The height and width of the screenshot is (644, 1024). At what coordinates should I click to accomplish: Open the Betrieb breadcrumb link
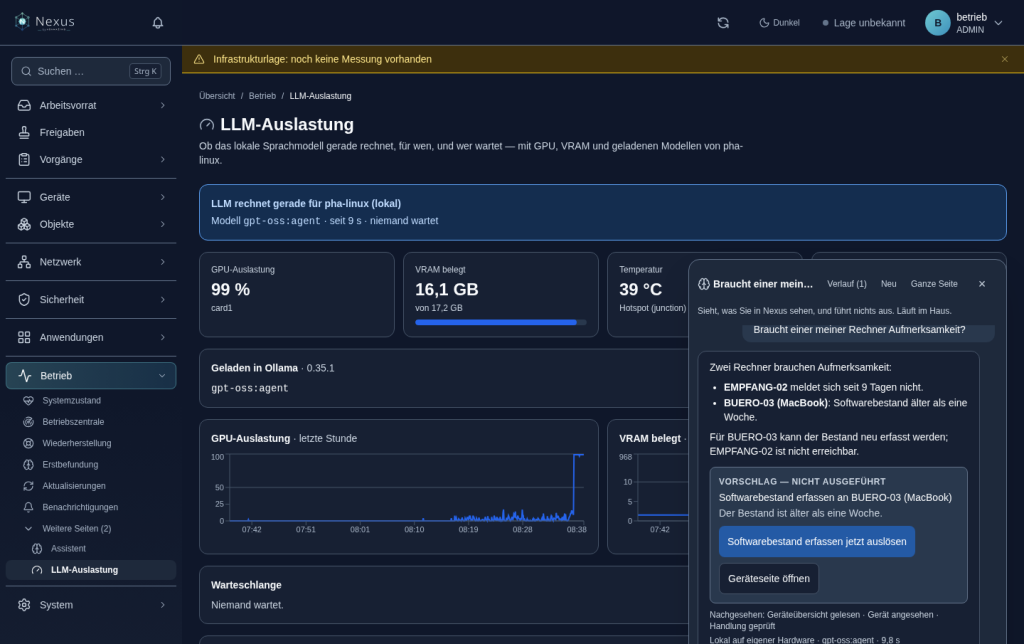[x=262, y=96]
